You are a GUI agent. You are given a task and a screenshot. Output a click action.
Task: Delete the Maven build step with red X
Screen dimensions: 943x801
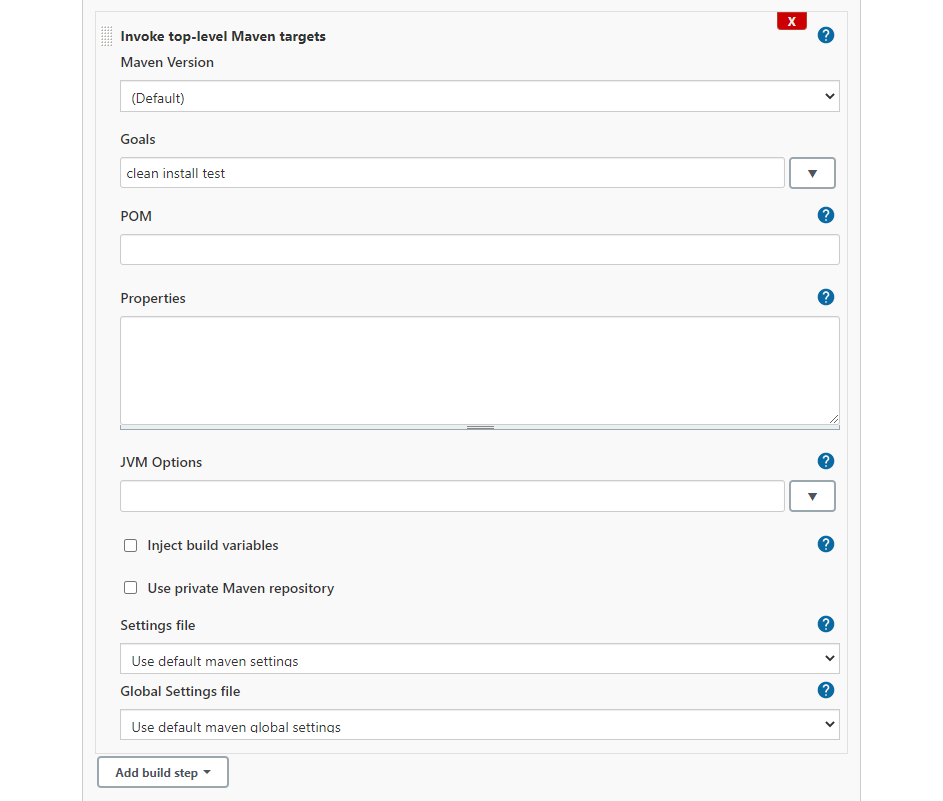tap(791, 21)
